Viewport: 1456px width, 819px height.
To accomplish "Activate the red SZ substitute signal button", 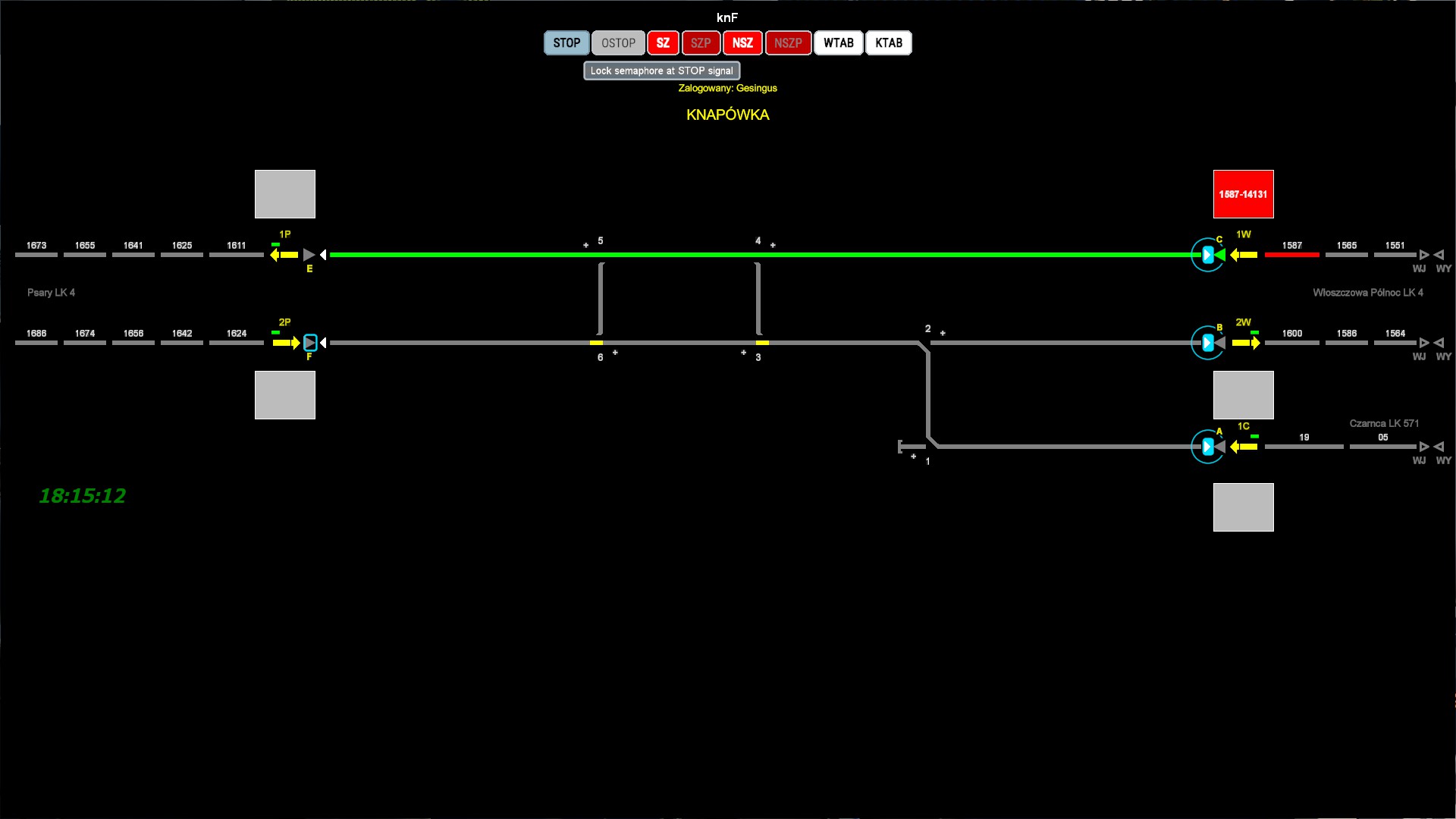I will [663, 43].
